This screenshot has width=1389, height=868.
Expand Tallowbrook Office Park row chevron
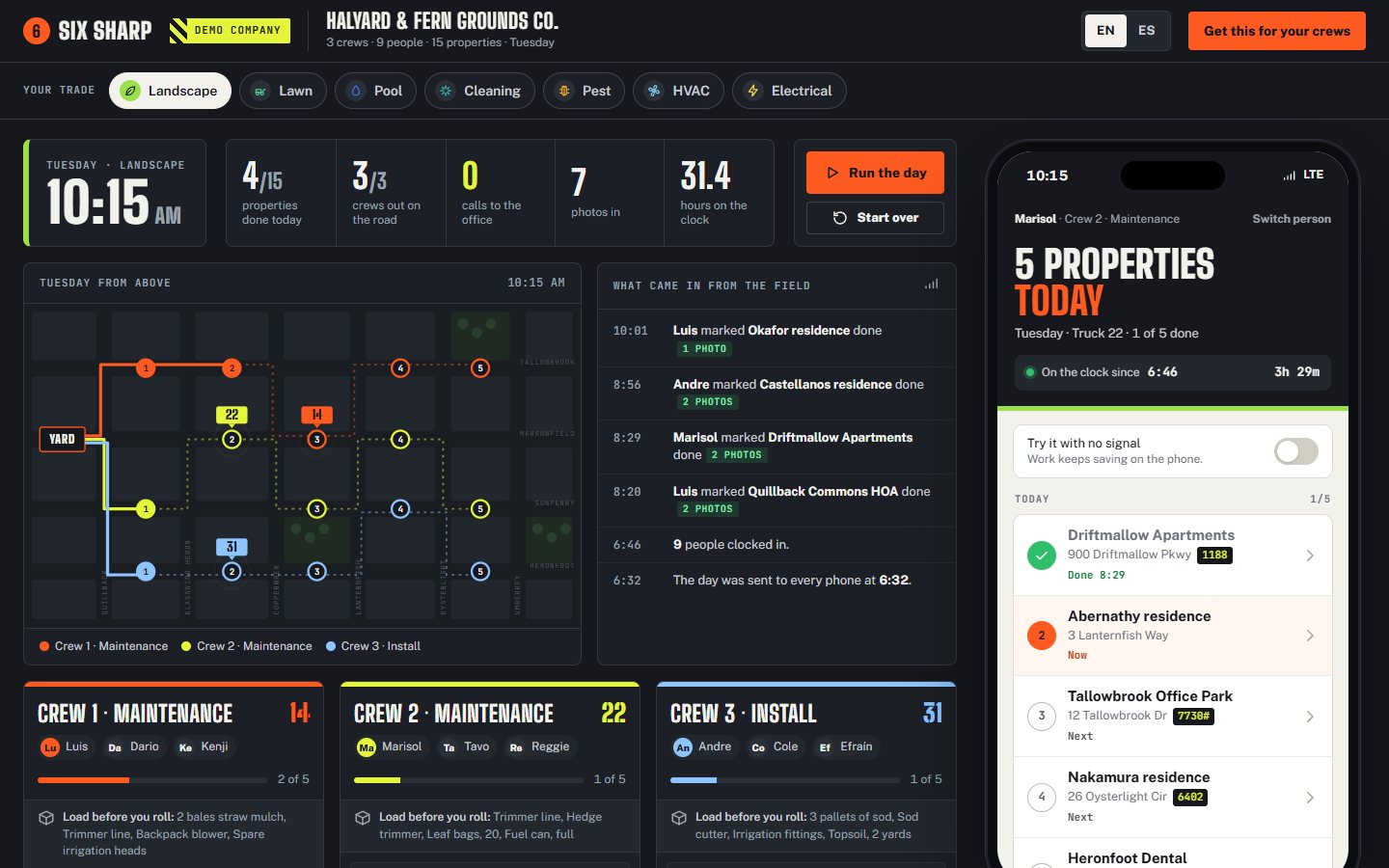click(1310, 717)
